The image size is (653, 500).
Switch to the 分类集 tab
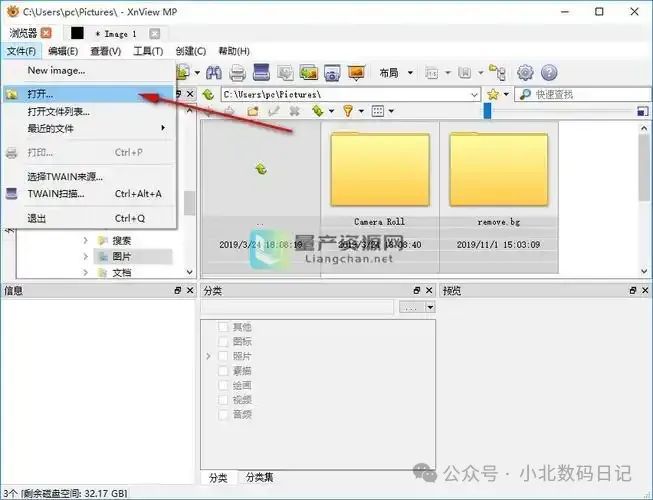click(261, 478)
